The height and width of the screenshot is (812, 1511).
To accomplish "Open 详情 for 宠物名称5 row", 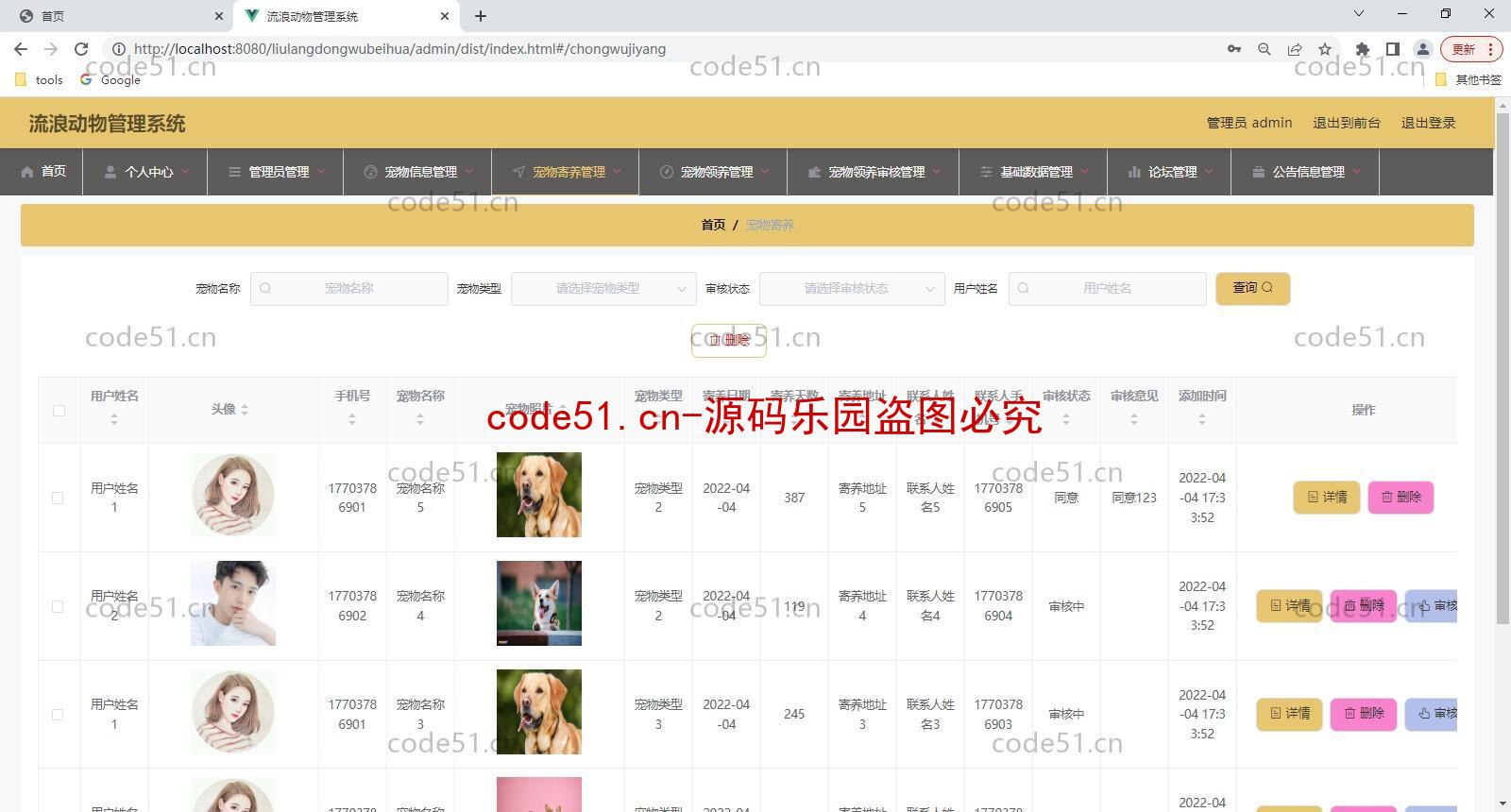I will [x=1327, y=498].
